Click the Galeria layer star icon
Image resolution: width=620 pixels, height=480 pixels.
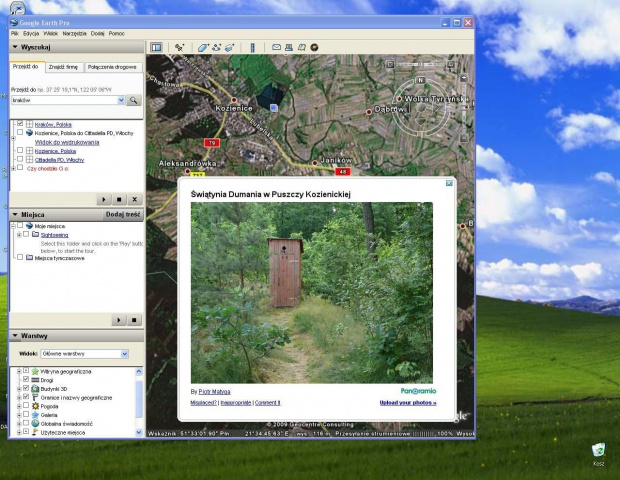tap(35, 415)
